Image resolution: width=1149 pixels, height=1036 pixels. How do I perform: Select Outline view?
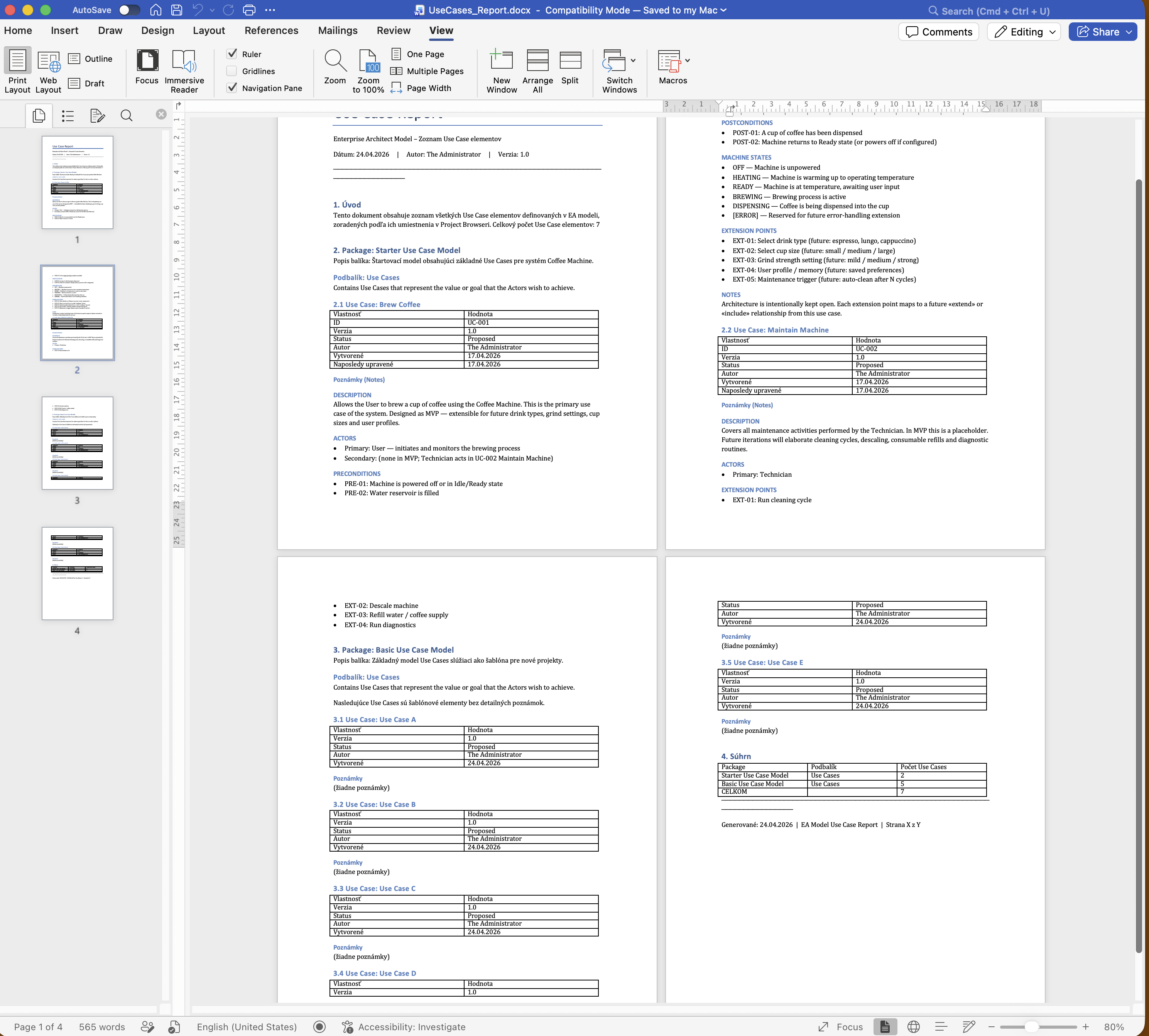(91, 59)
